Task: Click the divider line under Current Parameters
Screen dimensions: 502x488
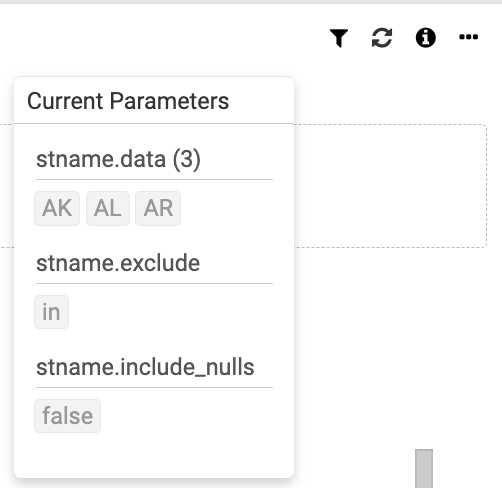Action: pos(154,123)
